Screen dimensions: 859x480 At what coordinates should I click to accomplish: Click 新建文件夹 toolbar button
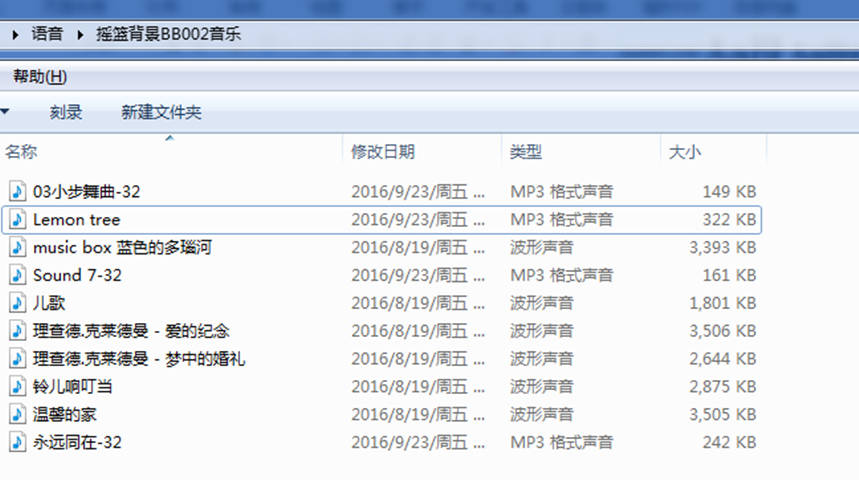[161, 112]
